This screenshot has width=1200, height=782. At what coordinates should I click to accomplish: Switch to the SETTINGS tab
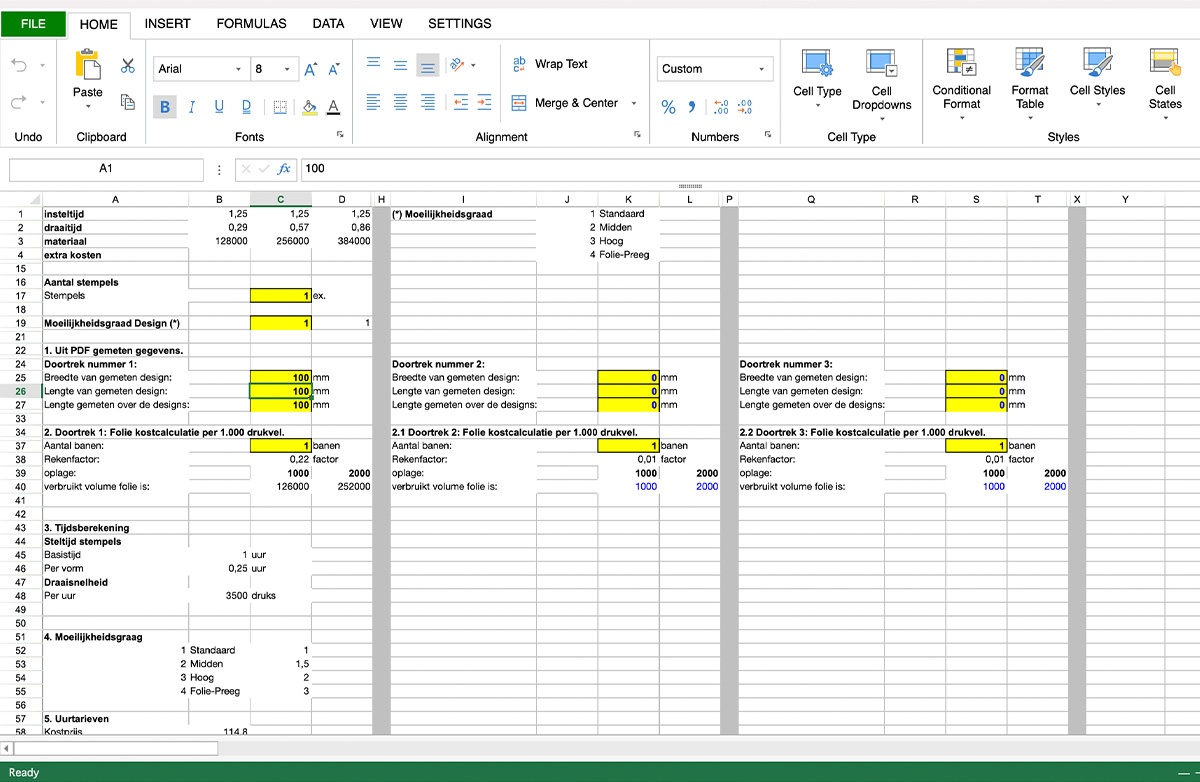tap(460, 23)
